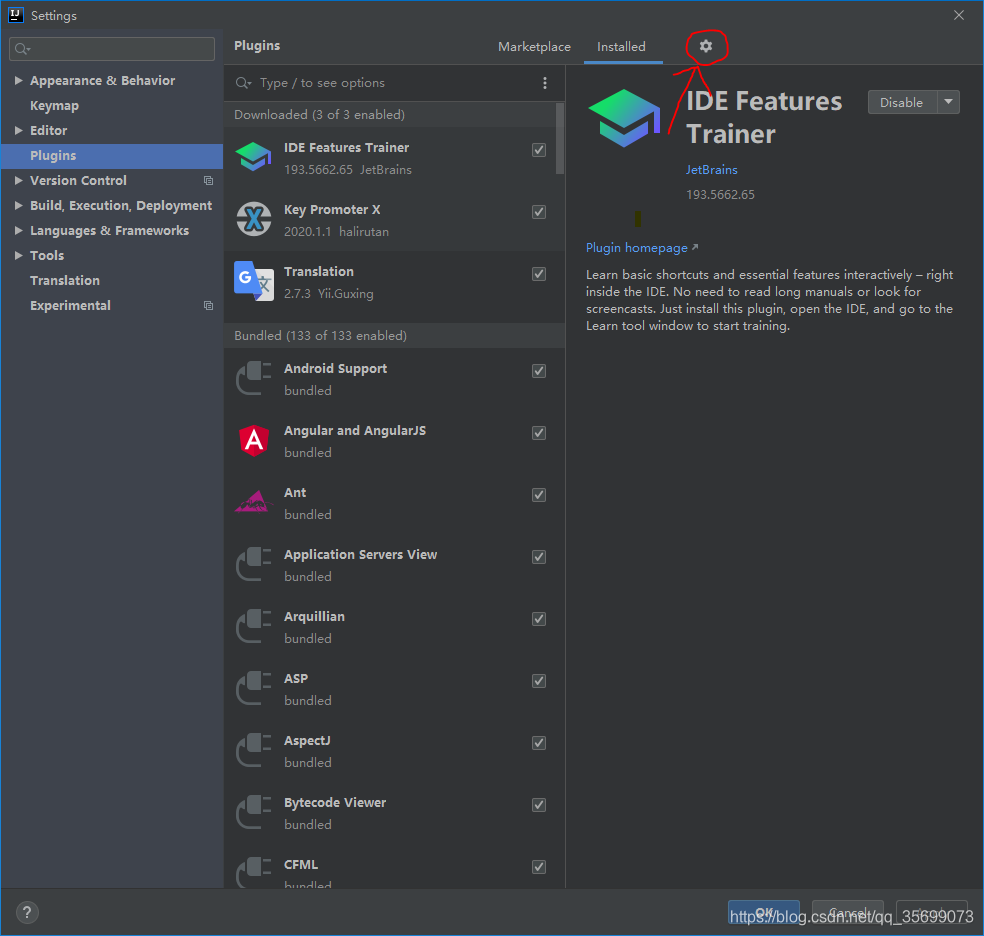The width and height of the screenshot is (984, 936).
Task: Uncheck Key Promoter X plugin
Action: 538,212
